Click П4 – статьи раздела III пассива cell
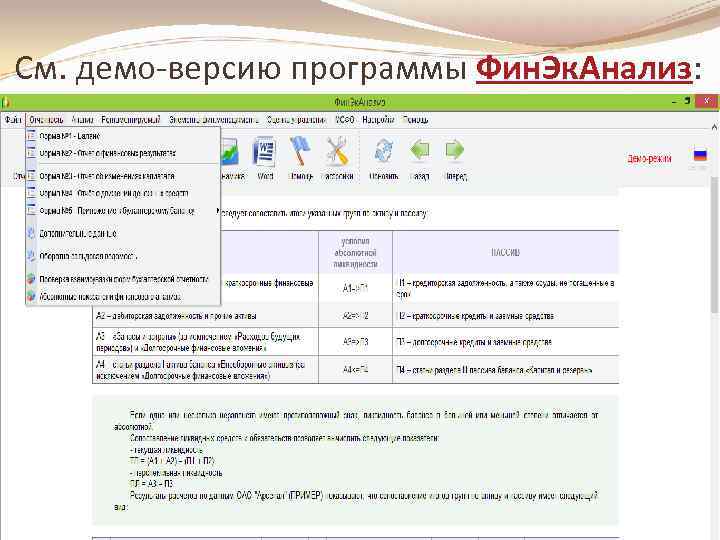The height and width of the screenshot is (540, 720). [x=506, y=369]
